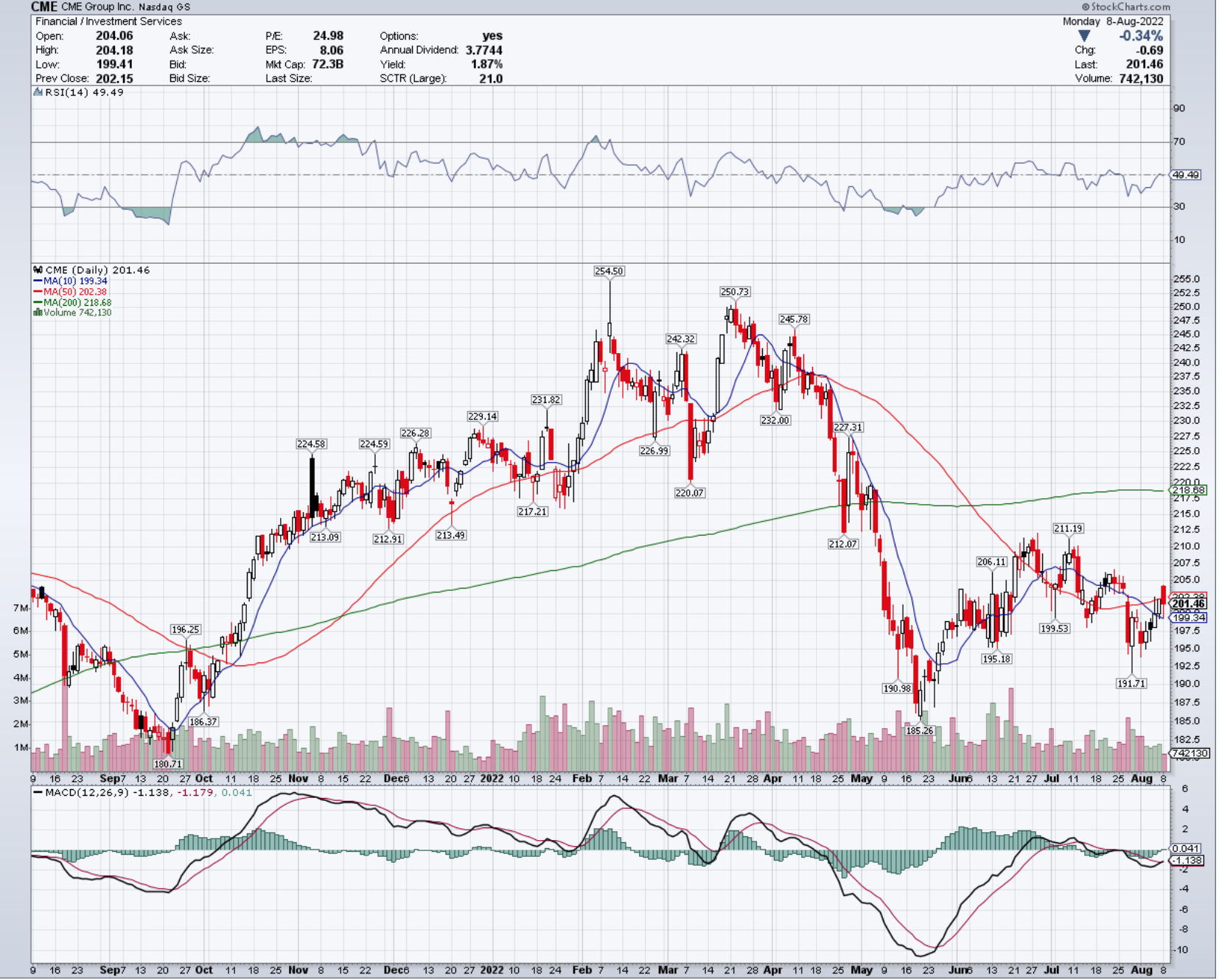Click the 195.18 low price label
Screen dimensions: 1219x980
(996, 659)
